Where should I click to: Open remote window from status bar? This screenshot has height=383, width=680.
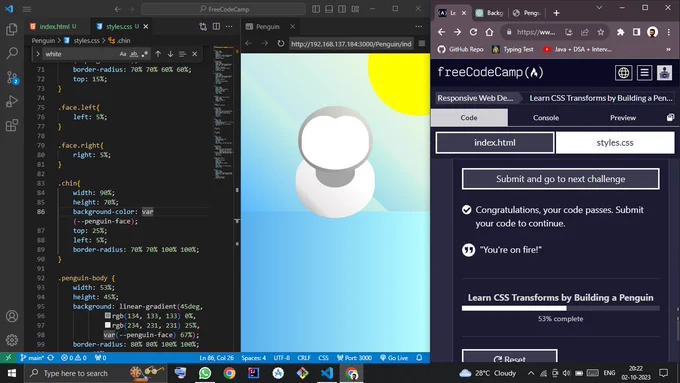tap(8, 358)
